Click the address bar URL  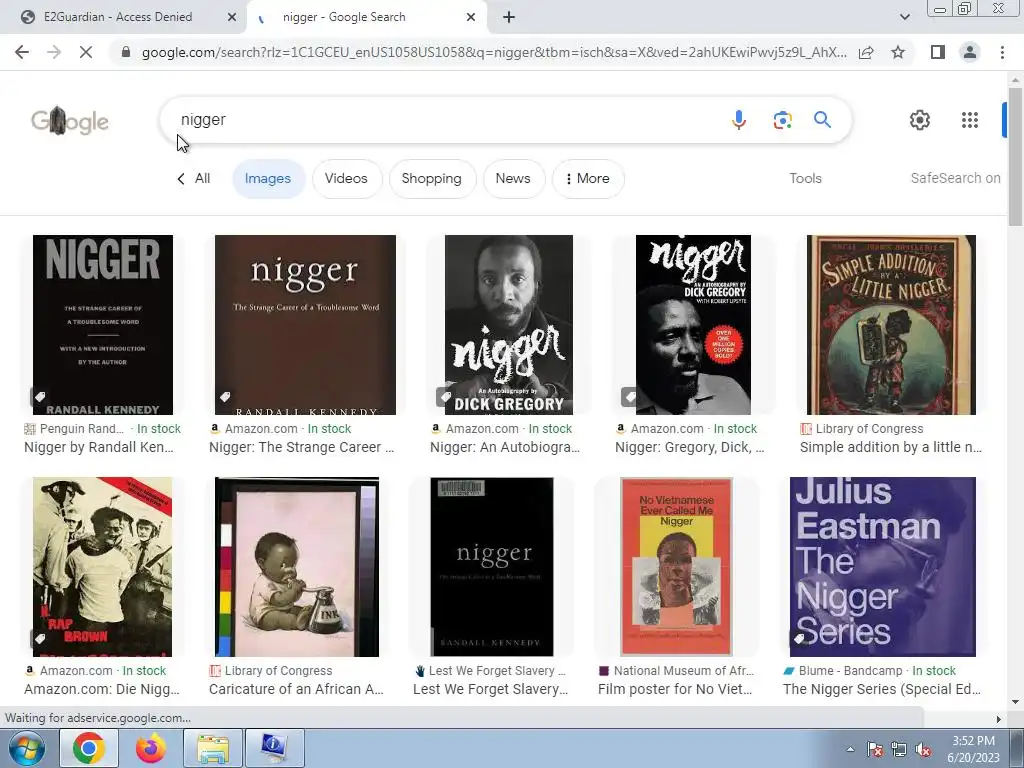point(494,52)
